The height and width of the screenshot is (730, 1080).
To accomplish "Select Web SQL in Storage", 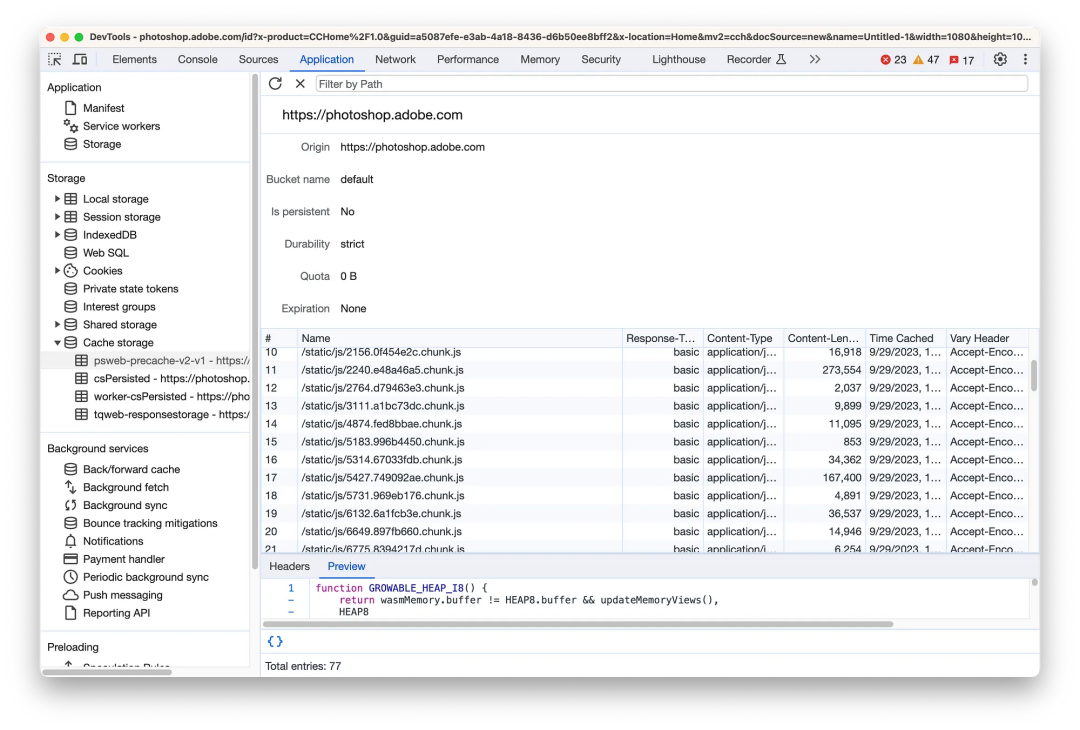I will click(105, 253).
